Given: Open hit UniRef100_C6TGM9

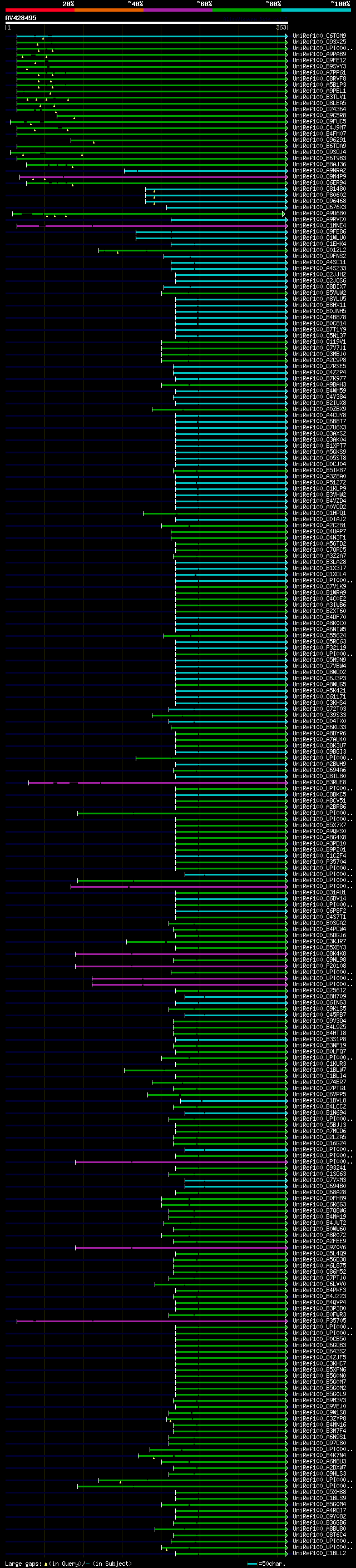Looking at the screenshot, I should tap(319, 36).
